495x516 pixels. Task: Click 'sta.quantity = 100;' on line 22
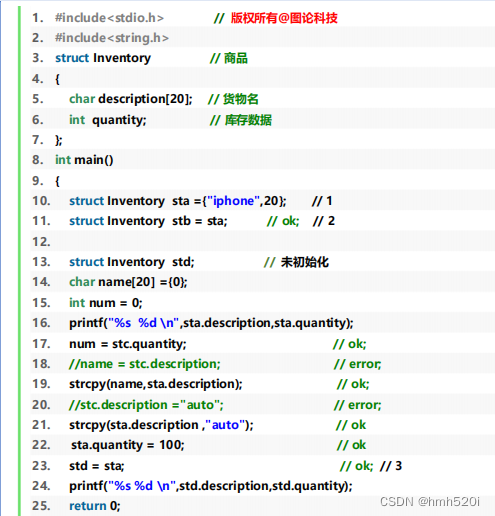click(128, 445)
